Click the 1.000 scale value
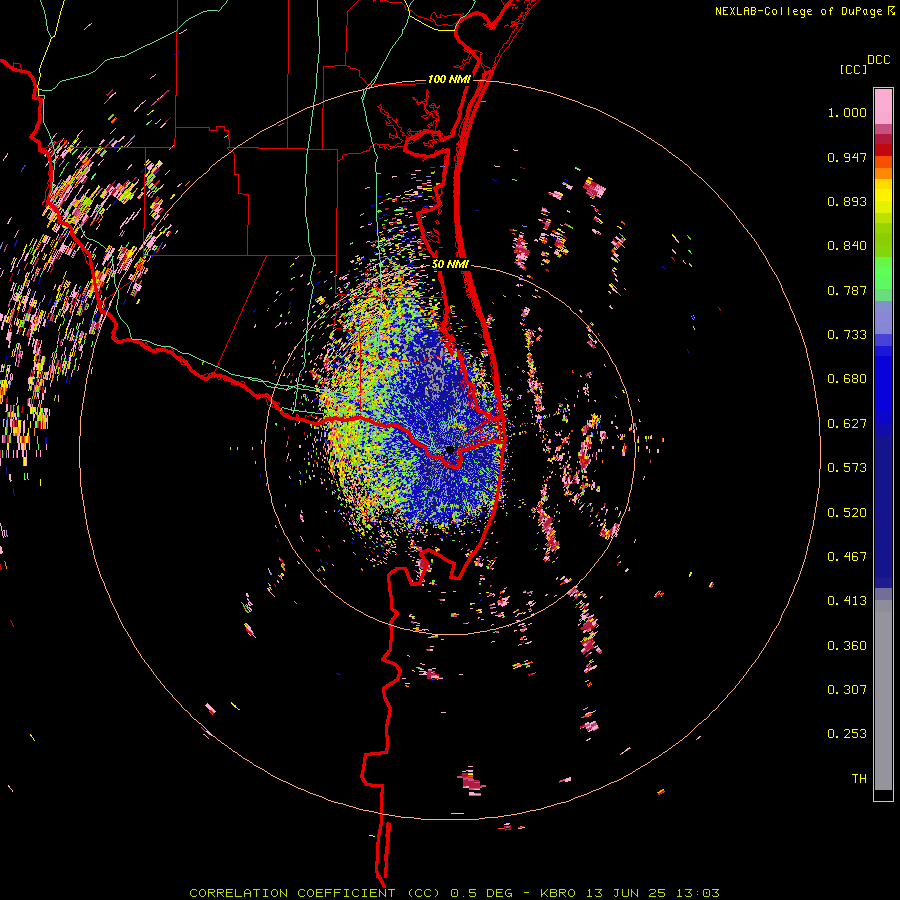The width and height of the screenshot is (900, 900). (847, 112)
